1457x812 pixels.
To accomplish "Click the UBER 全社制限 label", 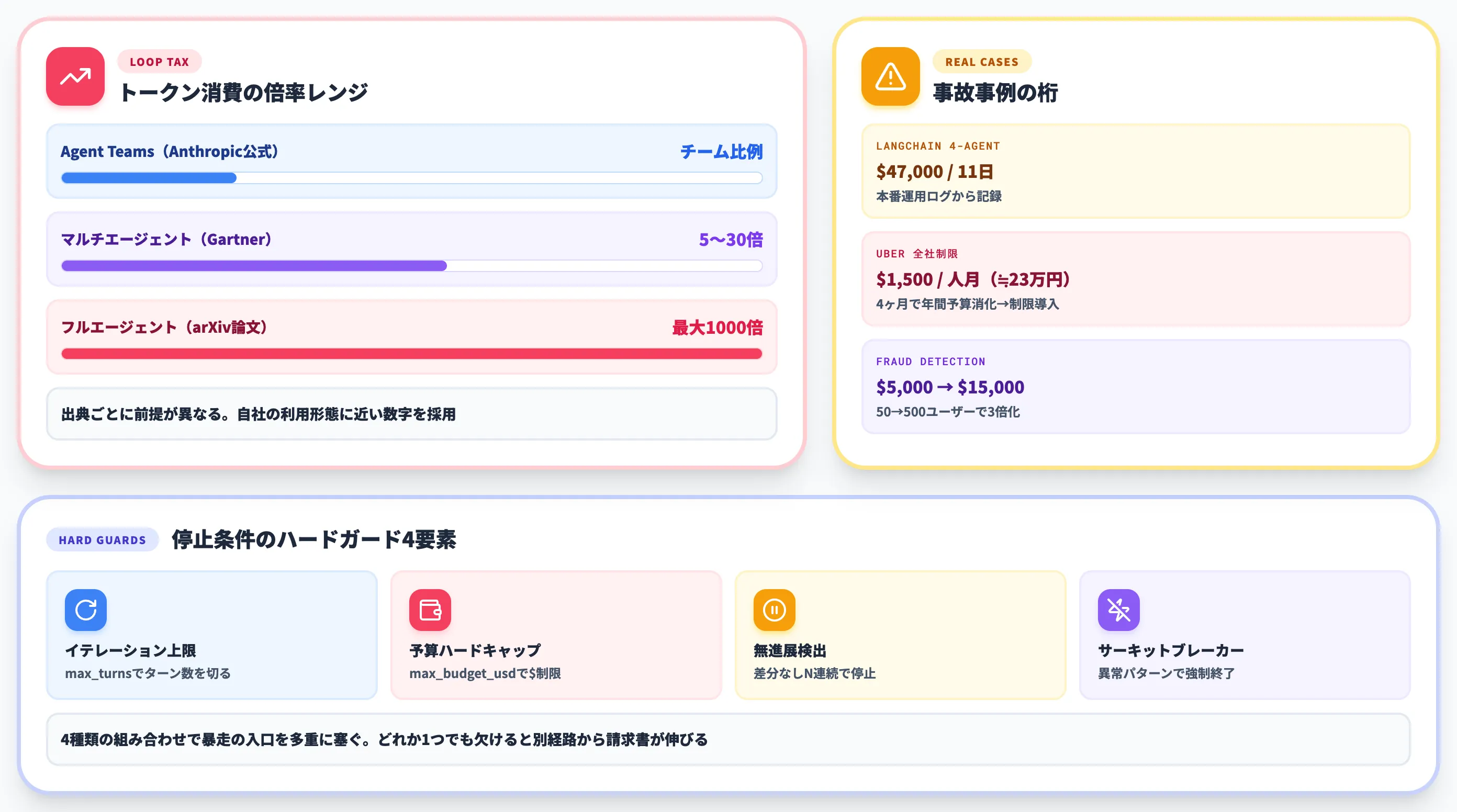I will pyautogui.click(x=917, y=254).
